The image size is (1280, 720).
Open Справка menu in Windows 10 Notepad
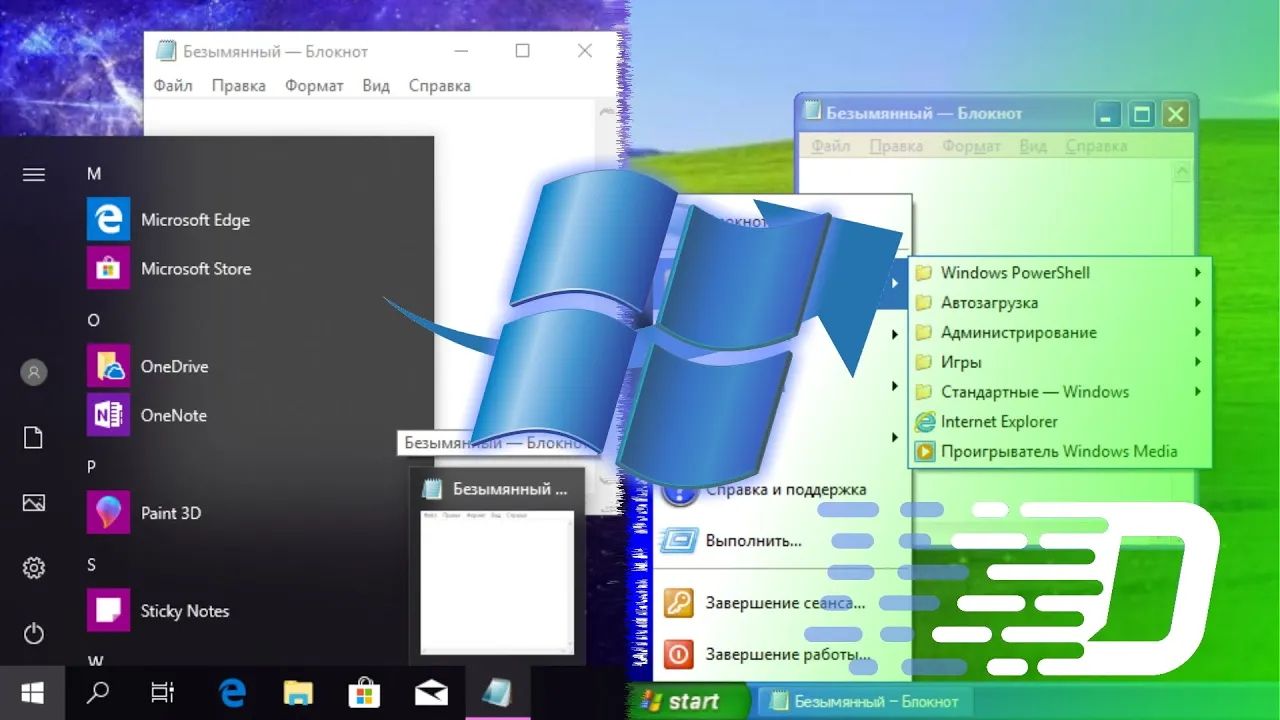point(439,86)
